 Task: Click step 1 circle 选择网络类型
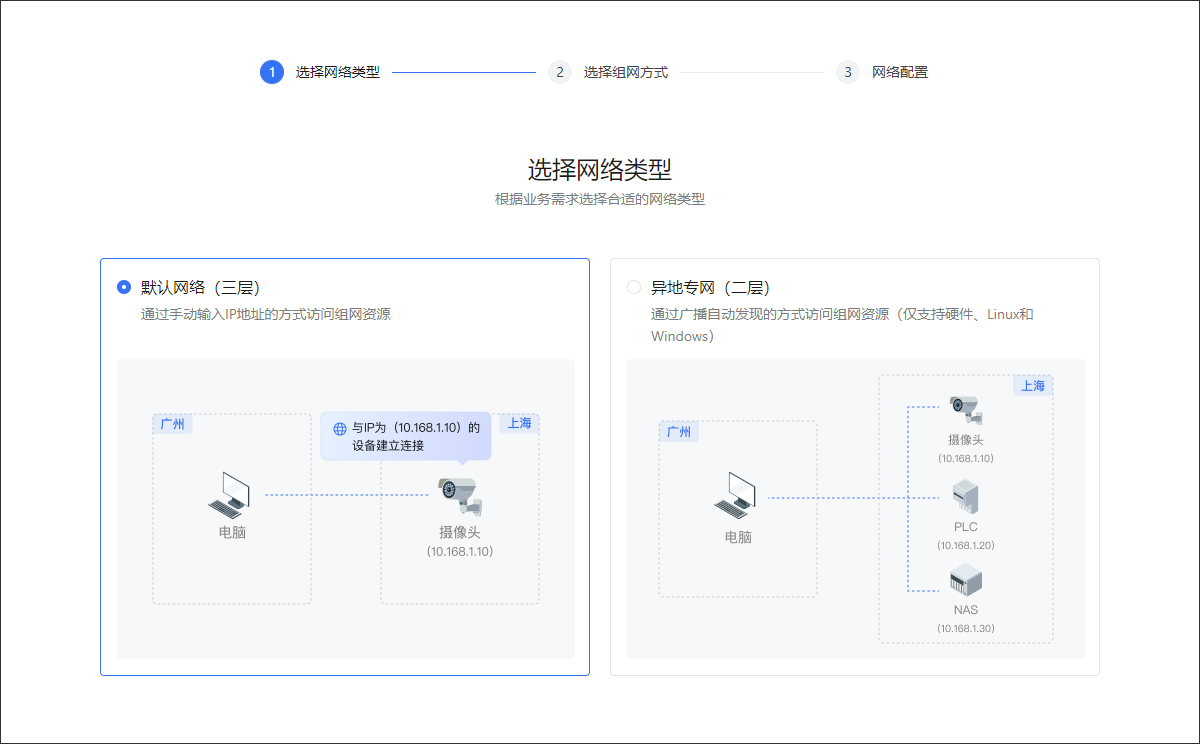point(272,72)
